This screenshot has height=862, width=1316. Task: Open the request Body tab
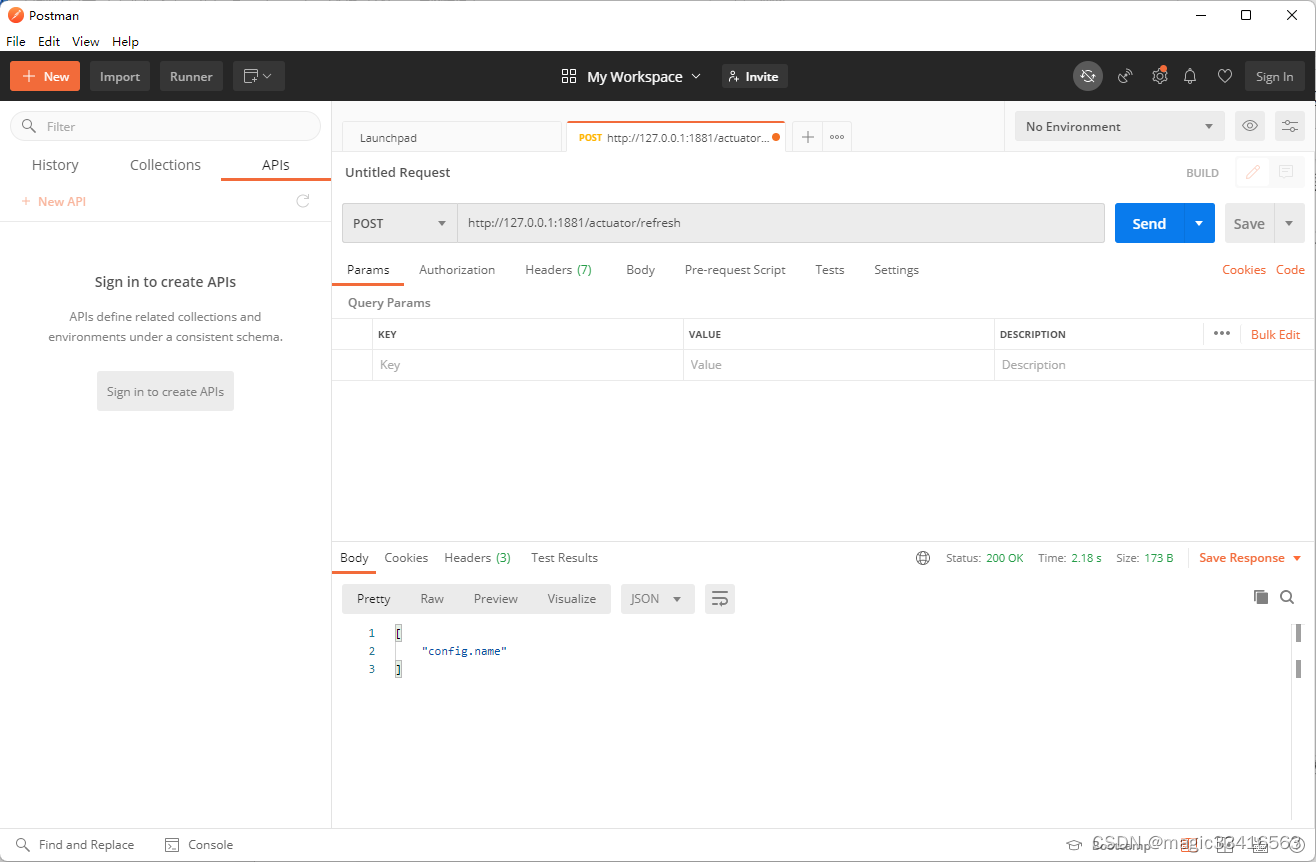pos(640,270)
